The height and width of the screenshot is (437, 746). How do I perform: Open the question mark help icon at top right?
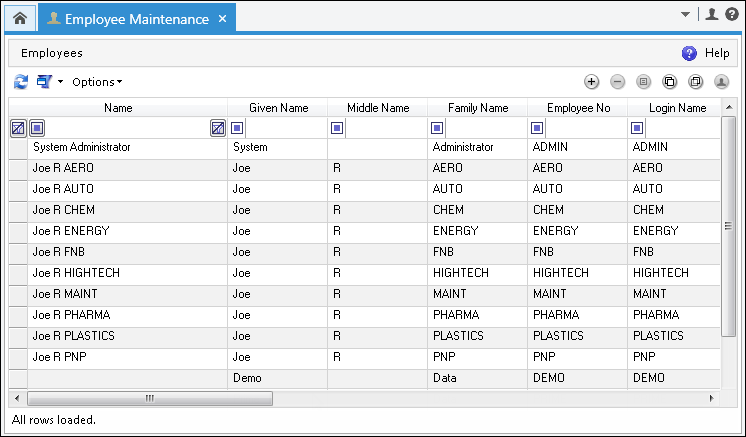[x=732, y=14]
